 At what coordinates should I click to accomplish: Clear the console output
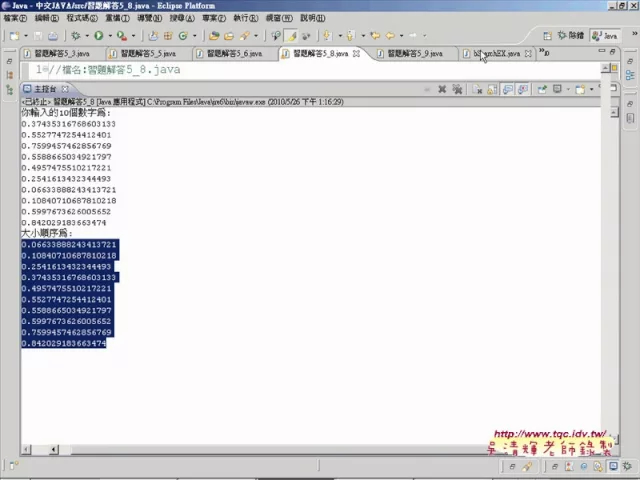point(477,89)
